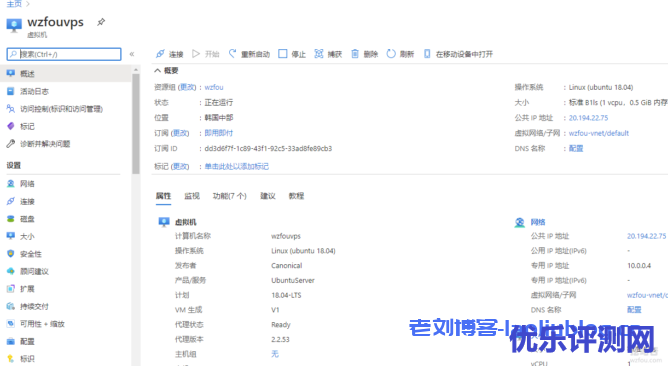
Task: Select the 18.04-LTS plan value
Action: (x=286, y=295)
